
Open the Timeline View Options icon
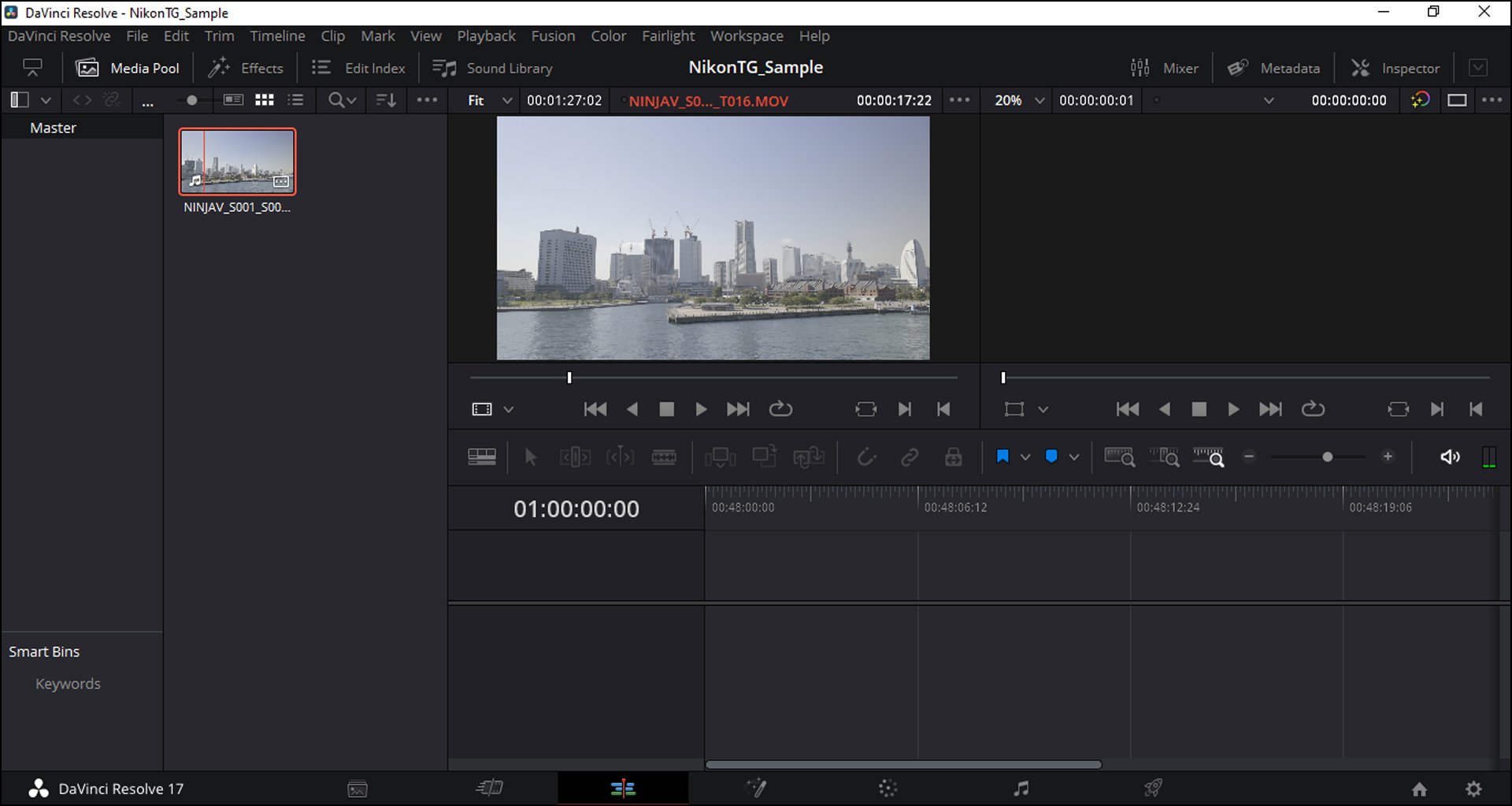click(482, 457)
